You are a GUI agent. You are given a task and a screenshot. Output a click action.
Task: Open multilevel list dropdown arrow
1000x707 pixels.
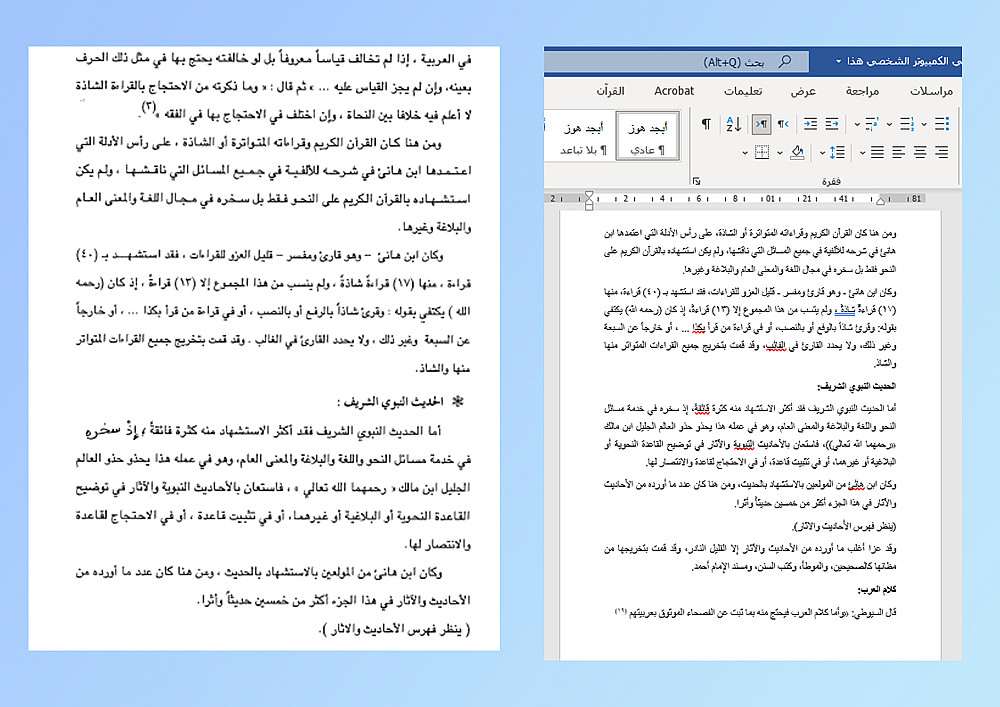coord(857,124)
